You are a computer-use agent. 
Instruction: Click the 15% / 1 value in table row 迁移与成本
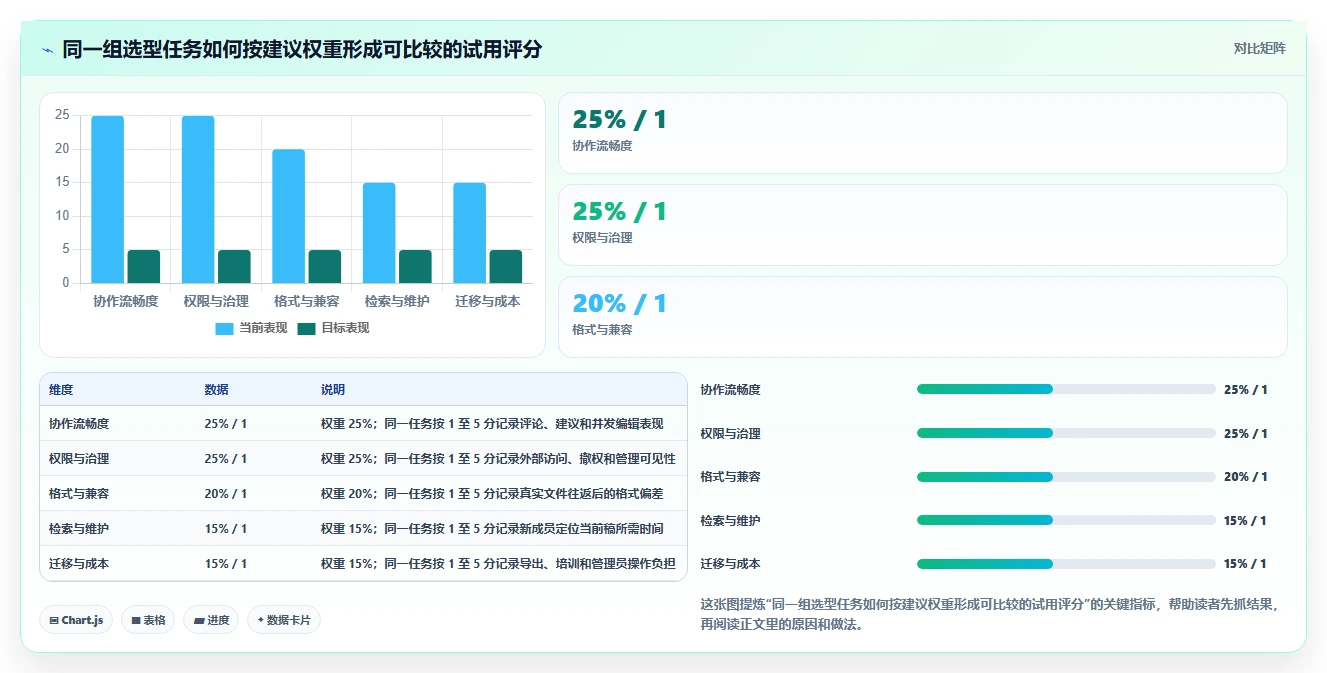[226, 564]
